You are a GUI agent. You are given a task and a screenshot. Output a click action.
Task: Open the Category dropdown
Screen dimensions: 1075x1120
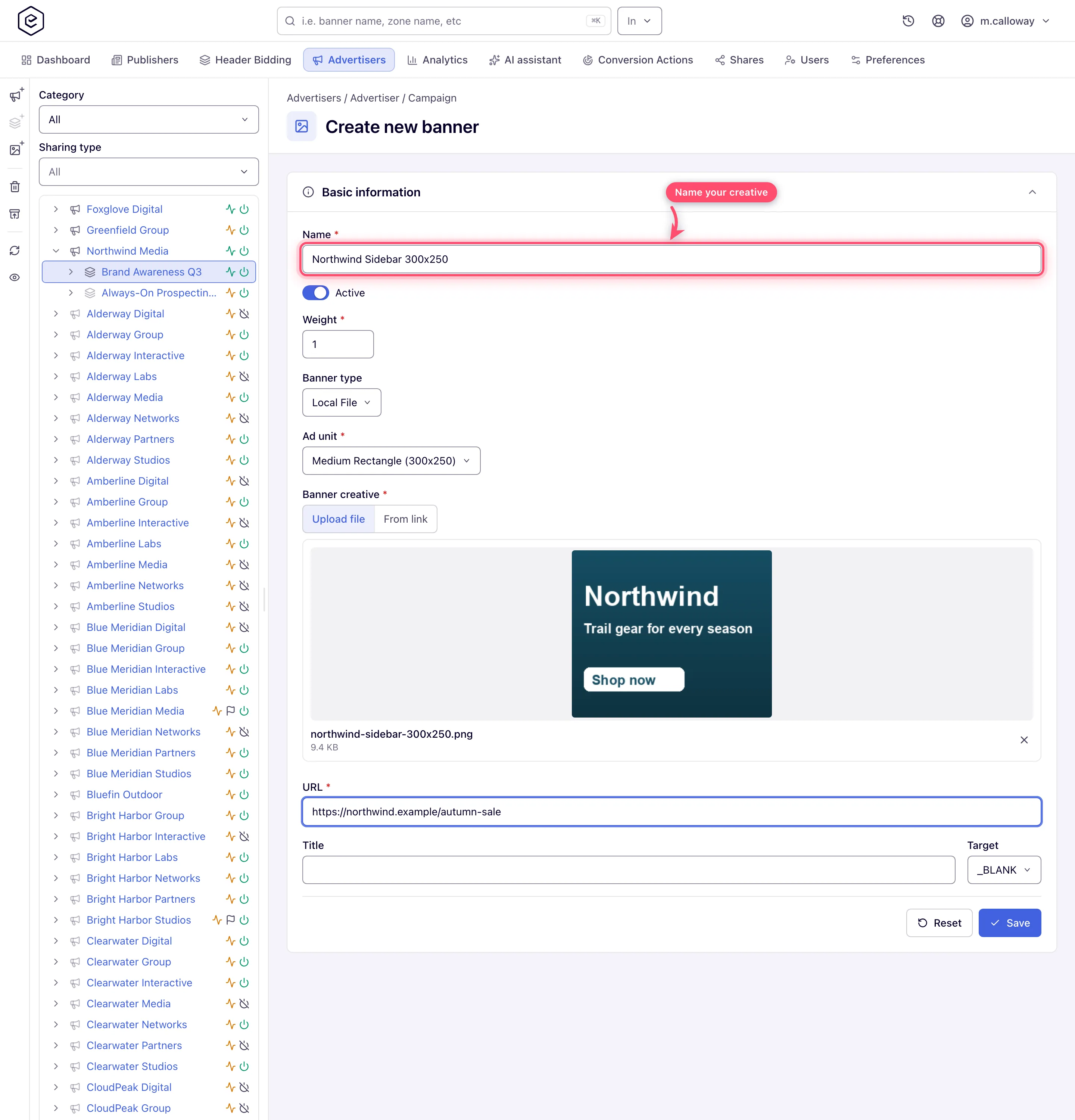149,119
